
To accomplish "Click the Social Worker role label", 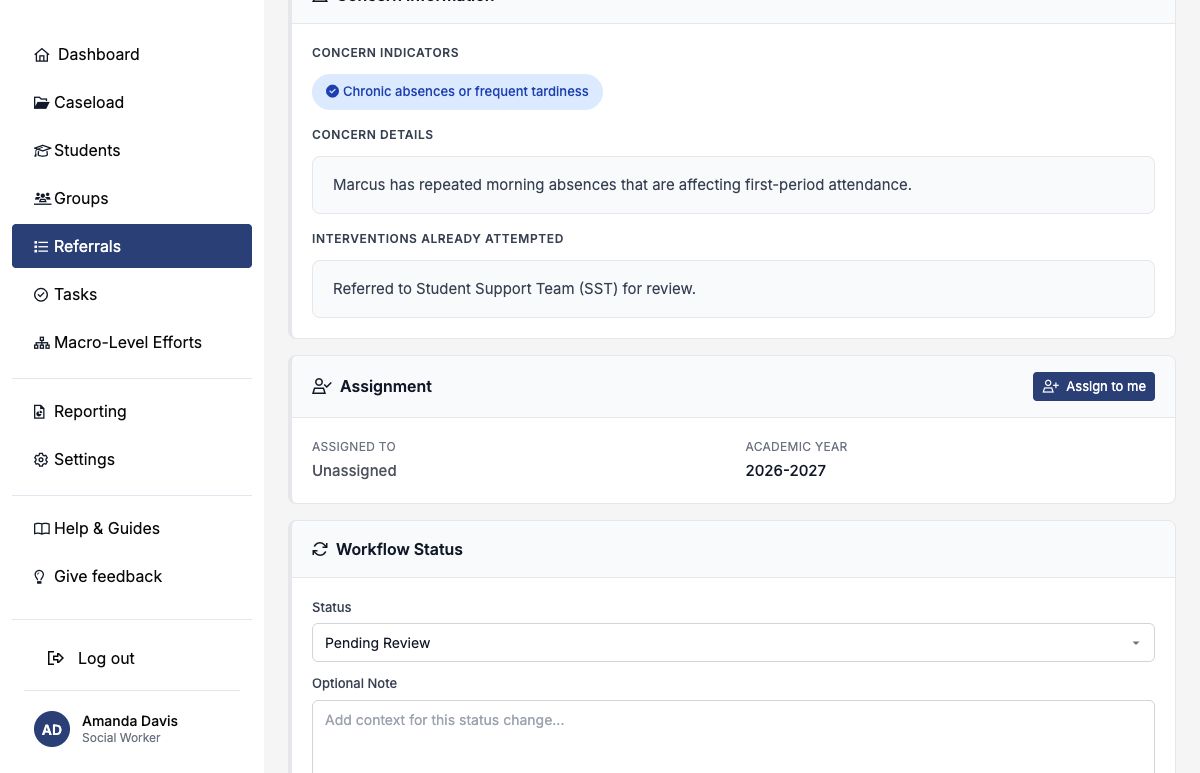I will pyautogui.click(x=121, y=738).
